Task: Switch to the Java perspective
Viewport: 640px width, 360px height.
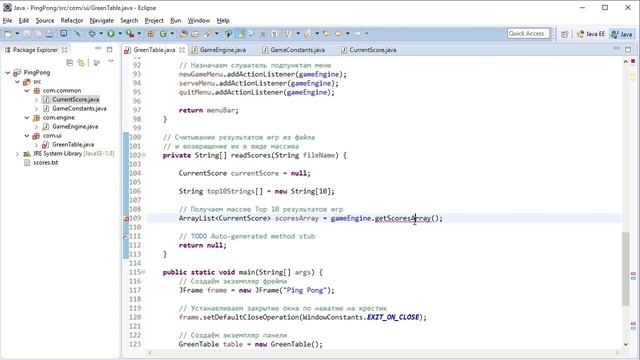Action: pyautogui.click(x=621, y=34)
